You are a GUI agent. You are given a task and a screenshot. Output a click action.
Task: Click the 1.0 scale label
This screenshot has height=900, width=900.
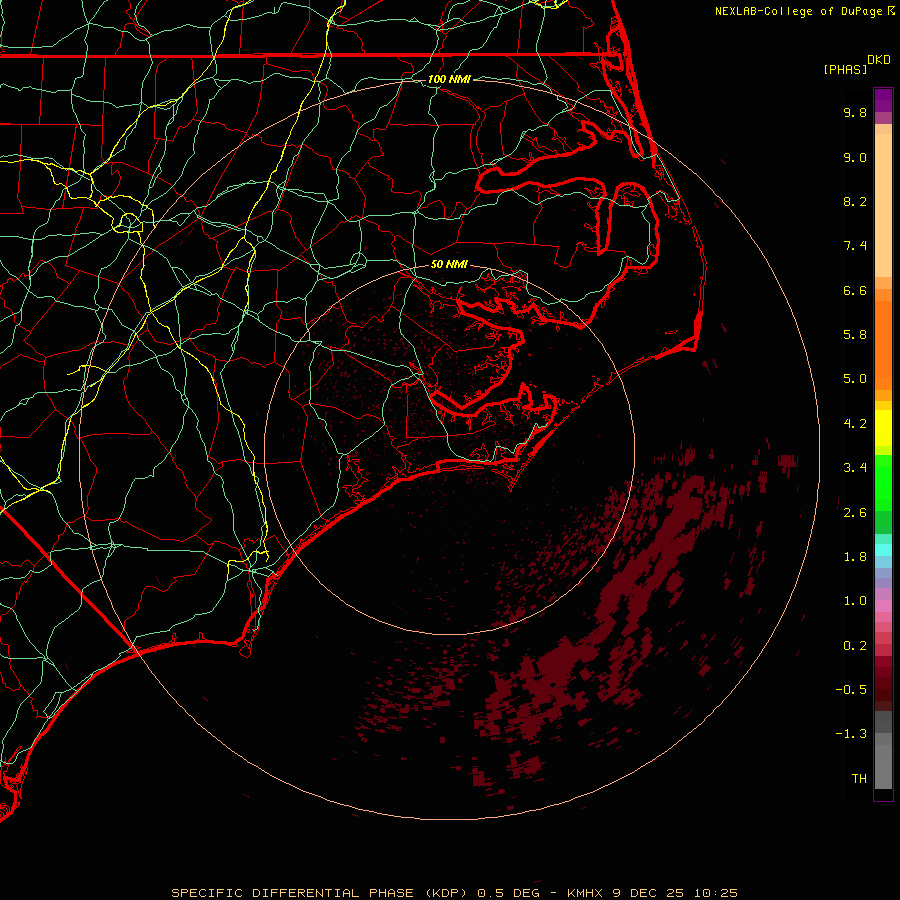pyautogui.click(x=855, y=601)
